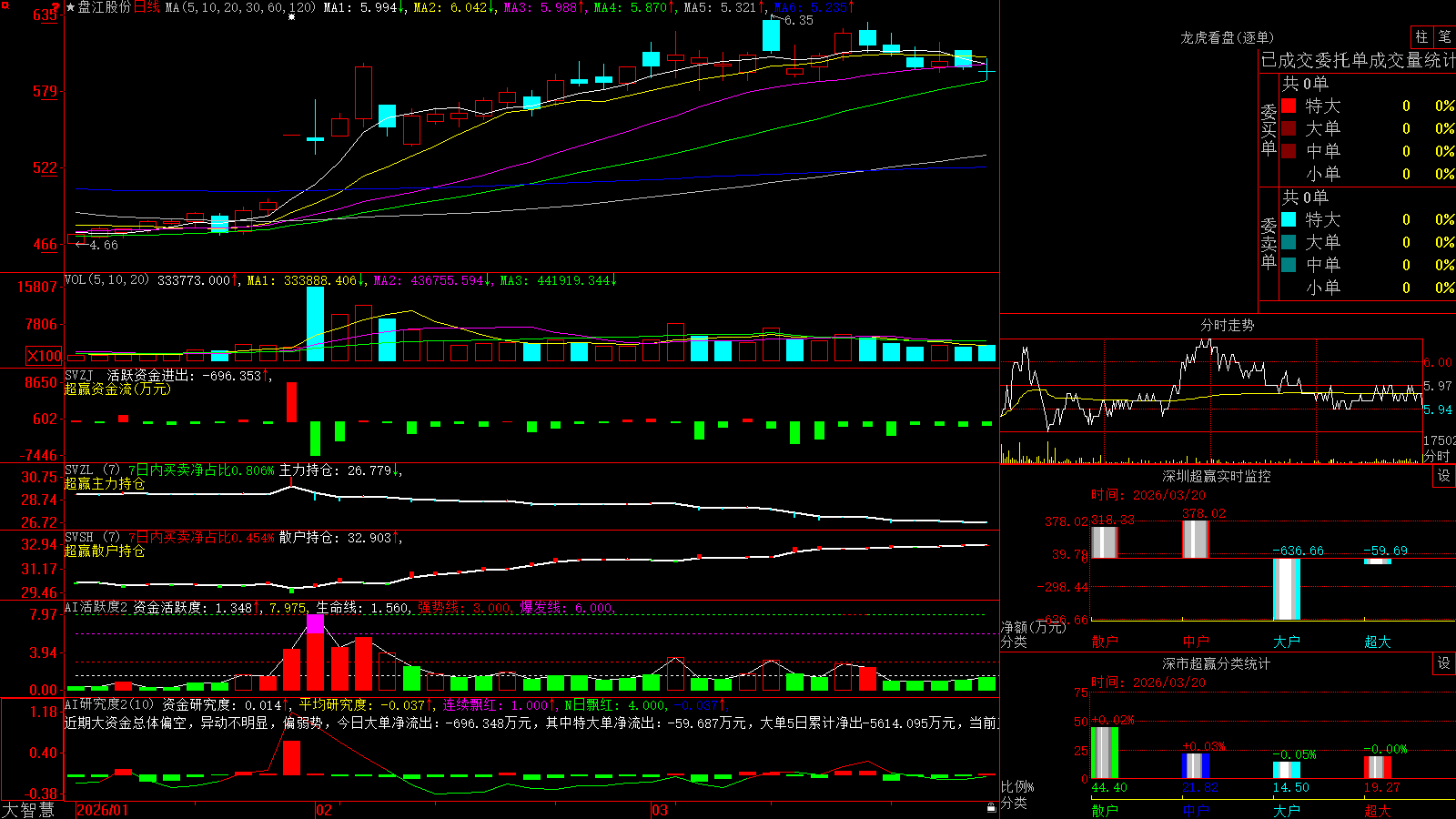Click the magenta-topped peak bar in the AI活跃度2 pane
The height and width of the screenshot is (819, 1456).
(x=316, y=652)
